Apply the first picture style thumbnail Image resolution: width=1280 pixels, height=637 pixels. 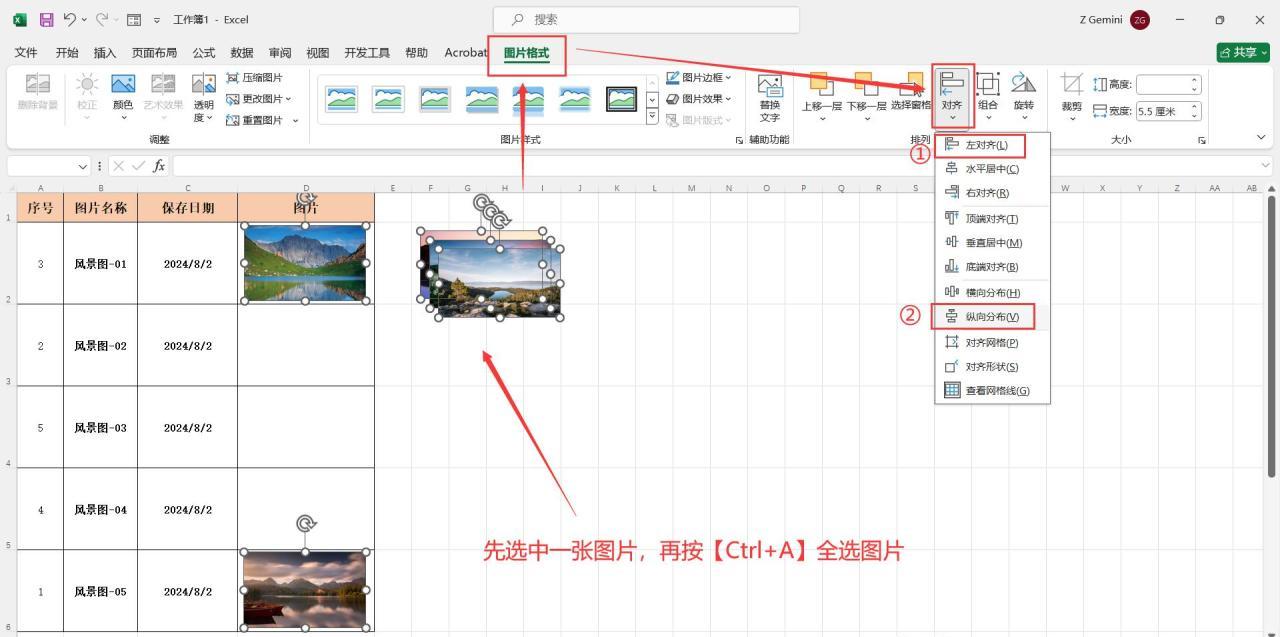pos(341,98)
